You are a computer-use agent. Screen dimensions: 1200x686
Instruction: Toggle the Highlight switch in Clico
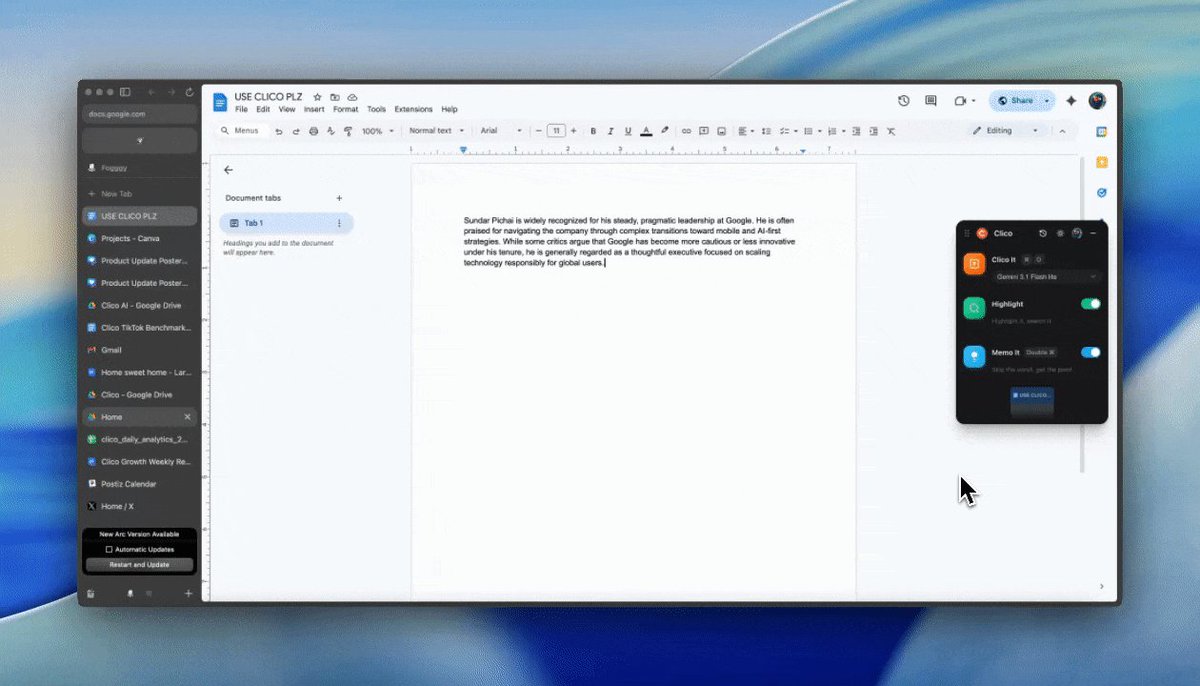1091,304
